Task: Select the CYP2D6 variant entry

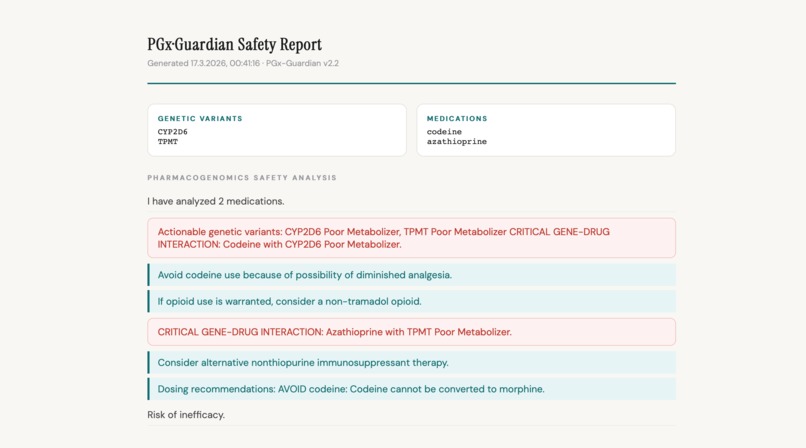Action: (172, 132)
